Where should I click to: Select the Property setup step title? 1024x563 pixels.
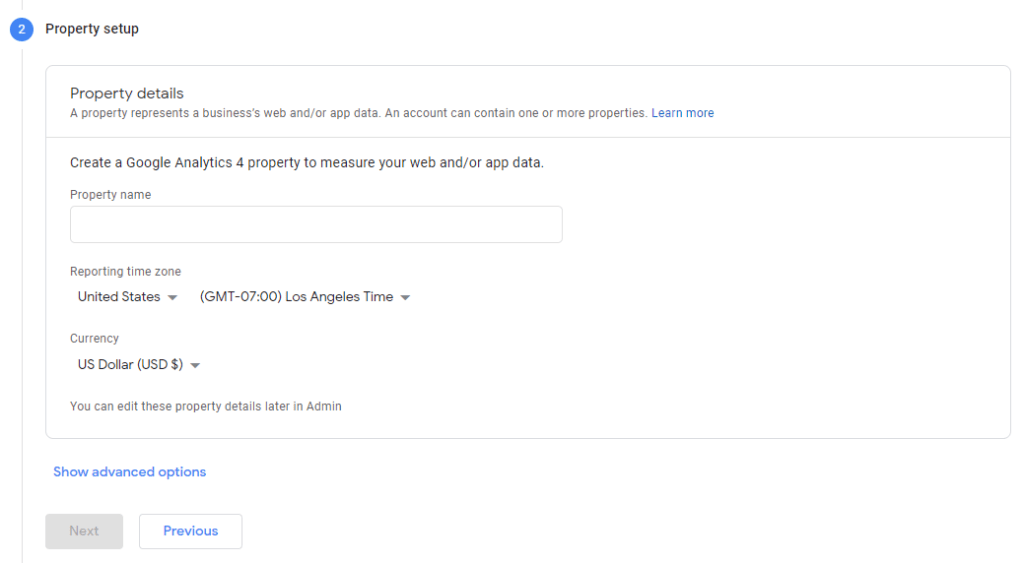coord(92,29)
